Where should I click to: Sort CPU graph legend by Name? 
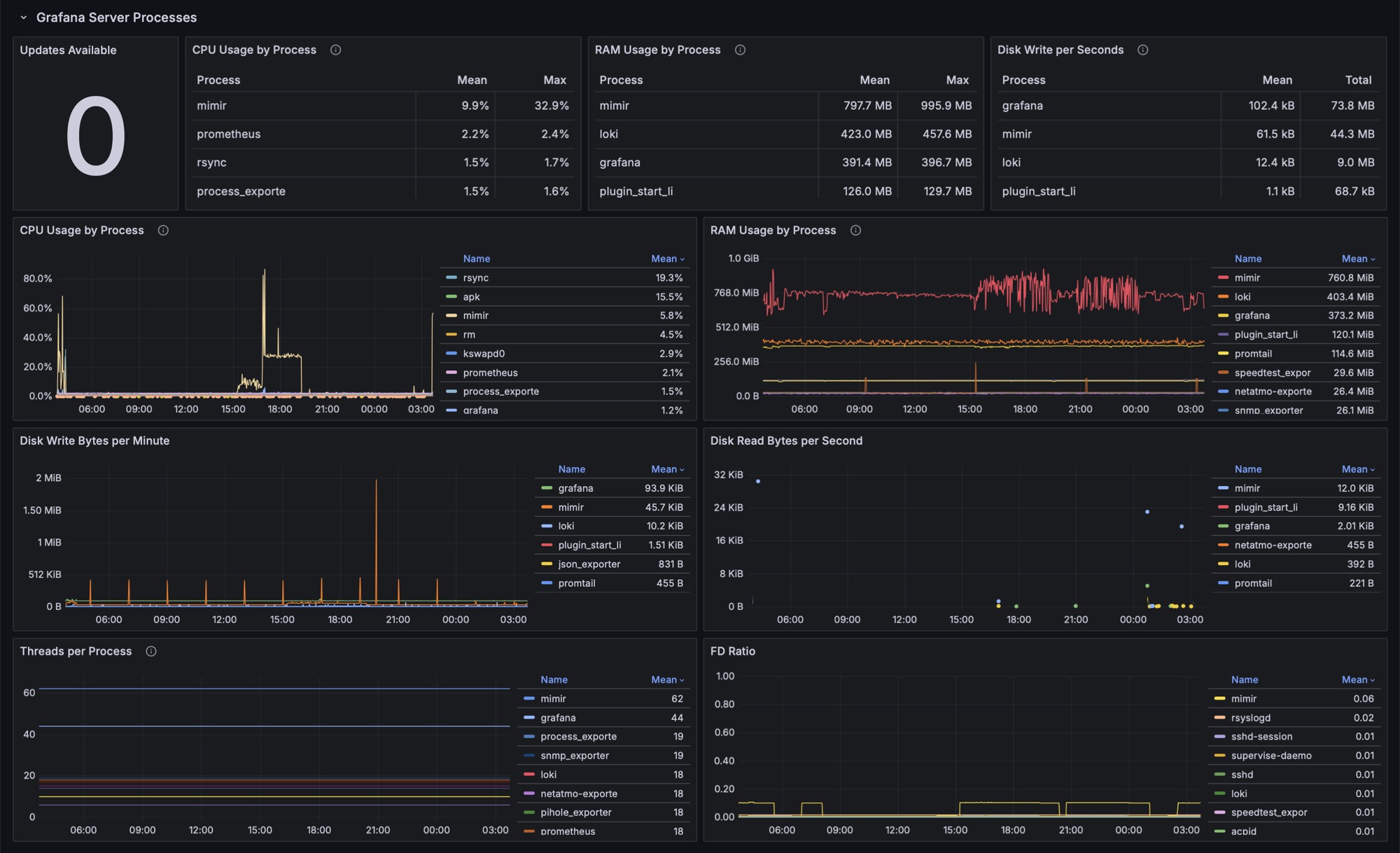[477, 258]
